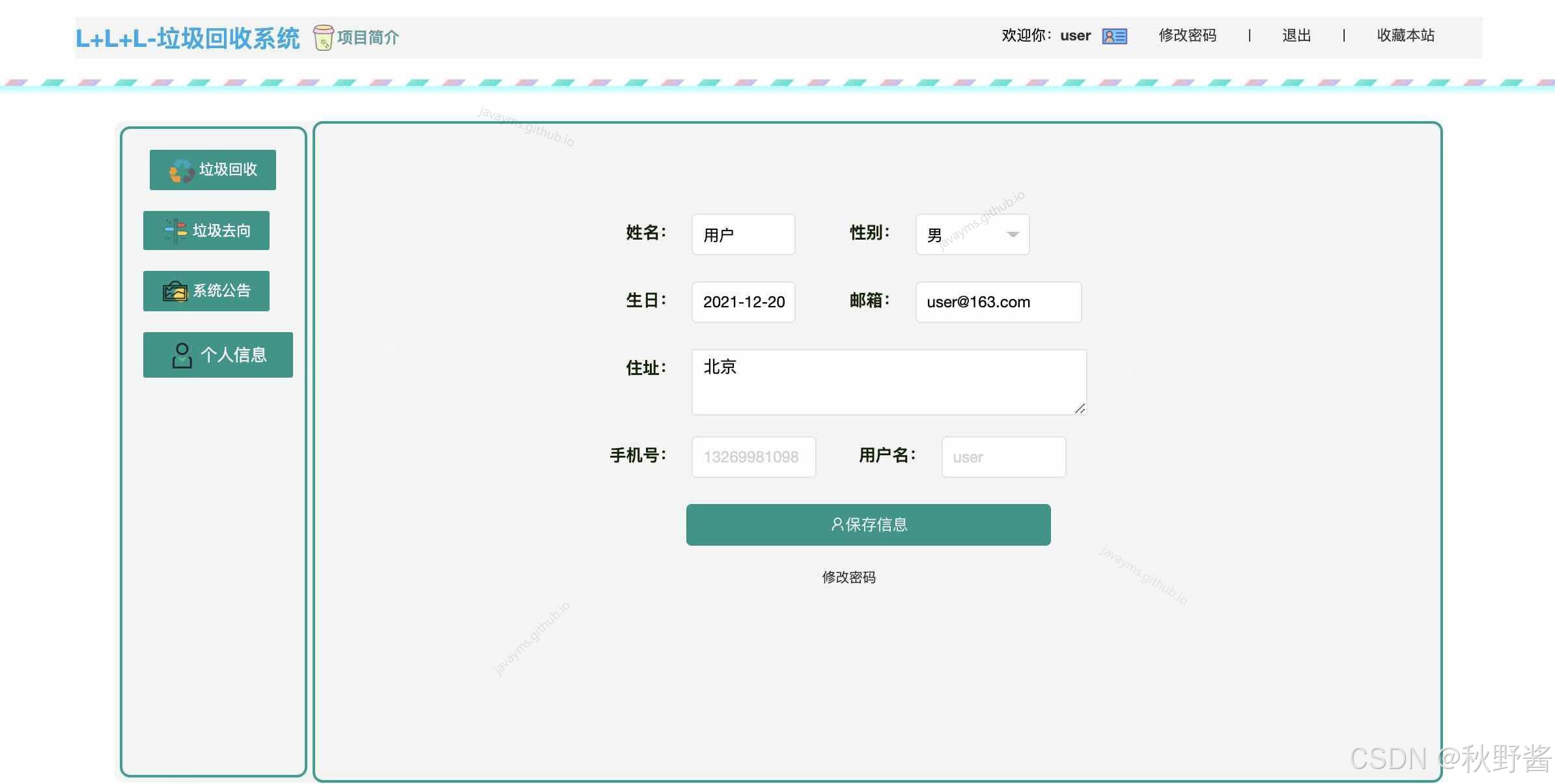This screenshot has width=1555, height=784.
Task: Open 修改密码 in the top navigation
Action: coord(1187,36)
